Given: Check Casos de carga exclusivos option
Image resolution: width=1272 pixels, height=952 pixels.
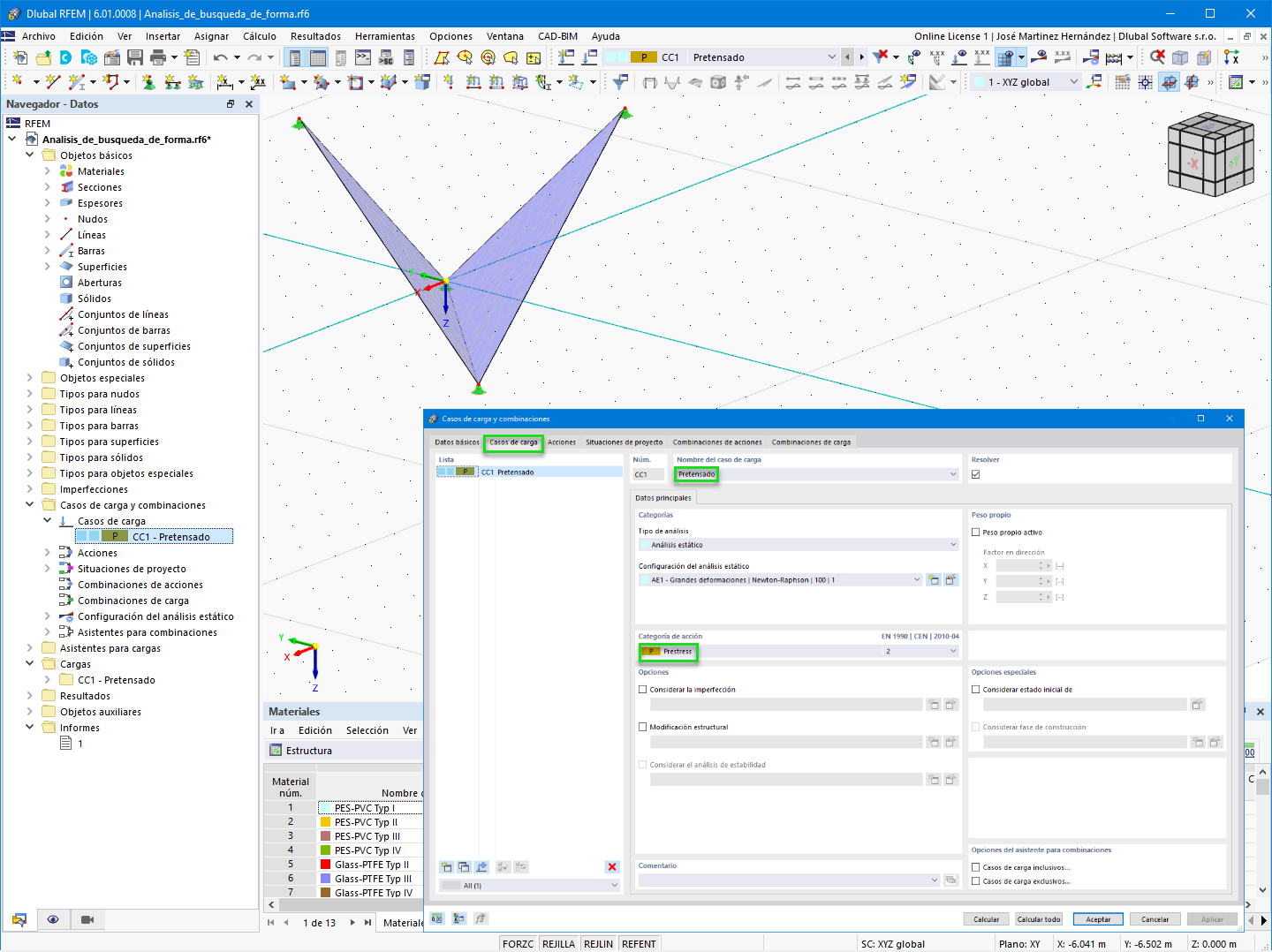Looking at the screenshot, I should [976, 881].
